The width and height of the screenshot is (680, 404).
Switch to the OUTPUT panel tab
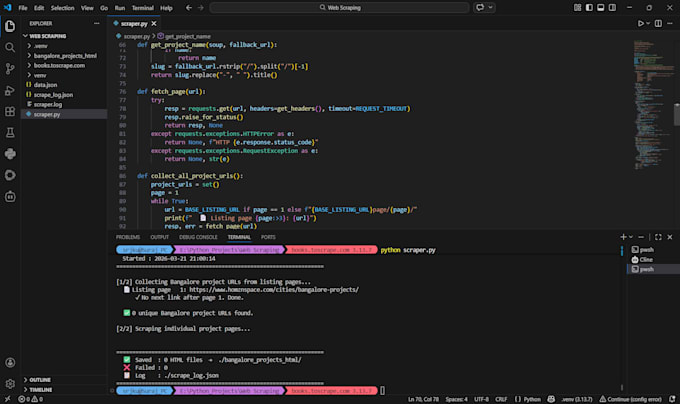click(160, 237)
